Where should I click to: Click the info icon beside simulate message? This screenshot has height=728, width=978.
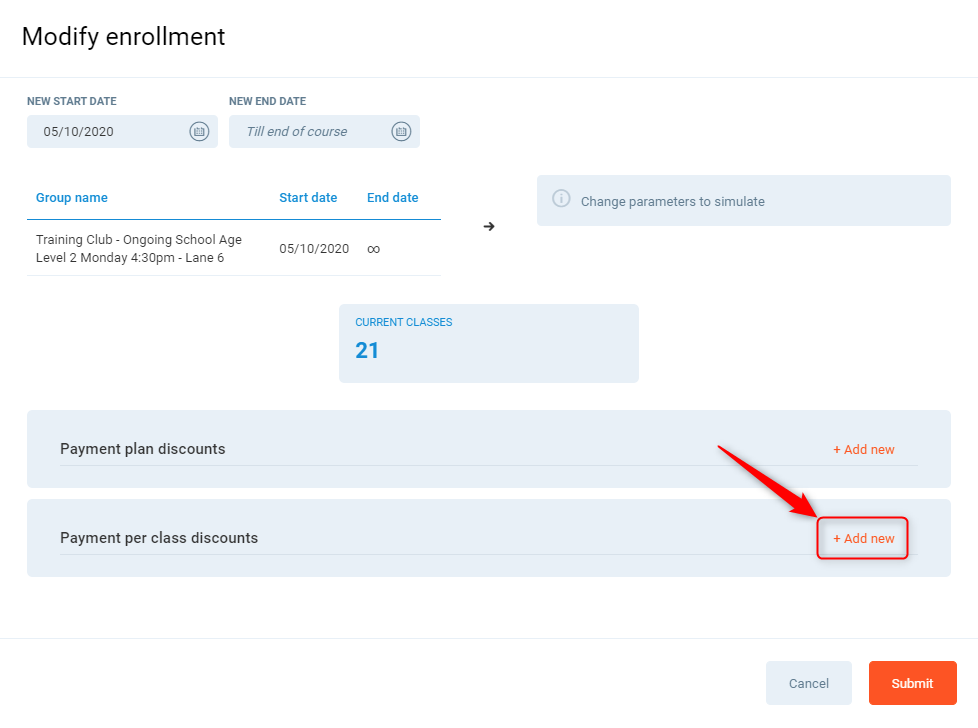click(562, 201)
